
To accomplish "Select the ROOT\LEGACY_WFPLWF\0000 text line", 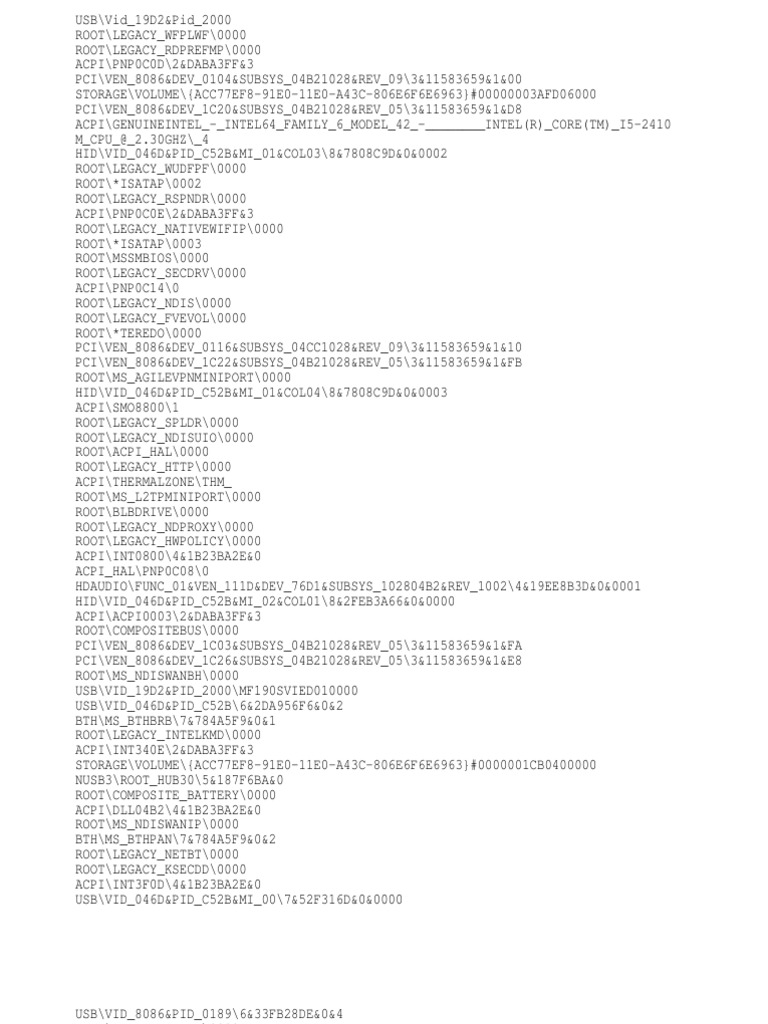I will pyautogui.click(x=161, y=35).
